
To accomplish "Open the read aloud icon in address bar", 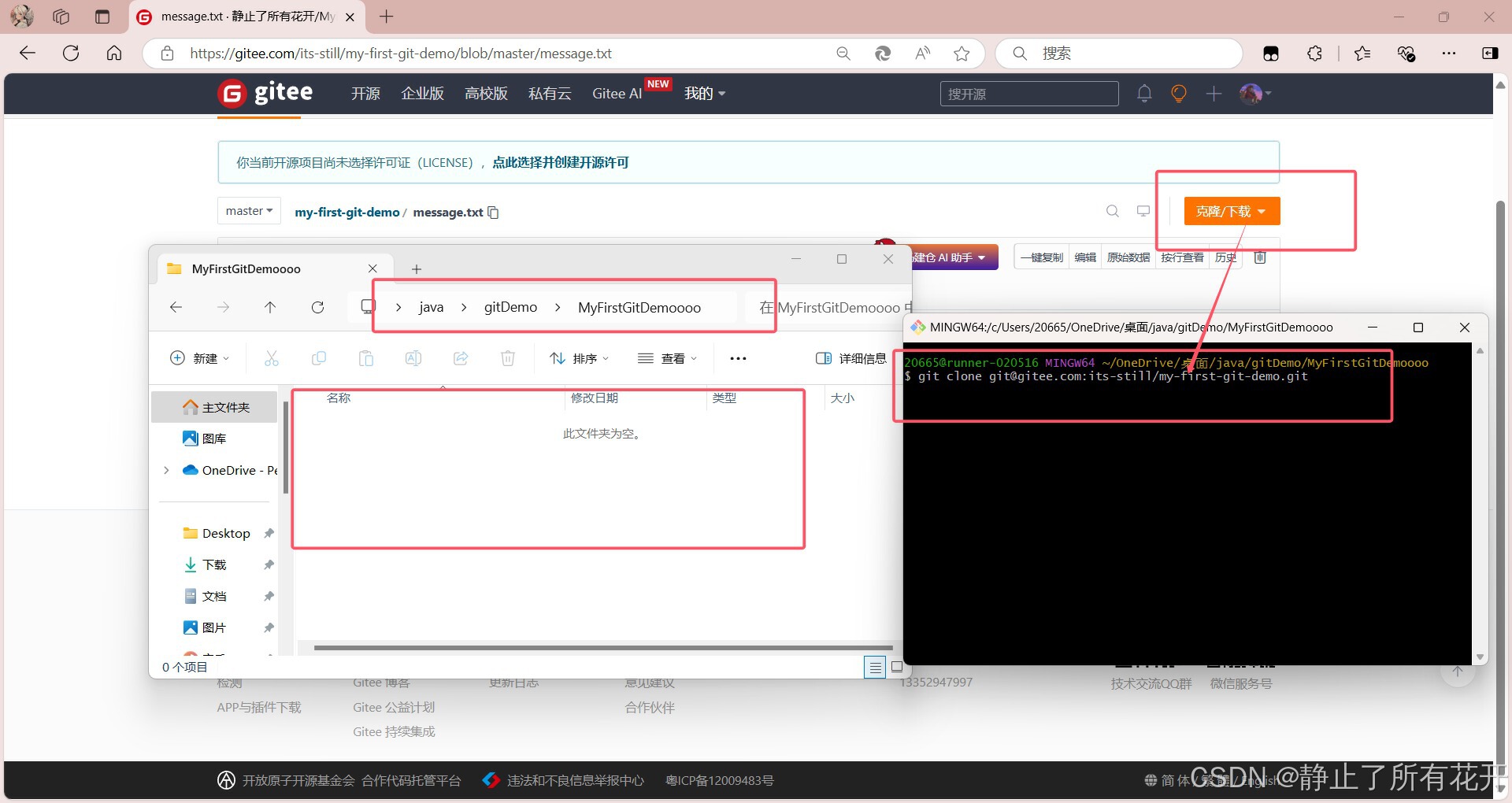I will click(x=922, y=54).
